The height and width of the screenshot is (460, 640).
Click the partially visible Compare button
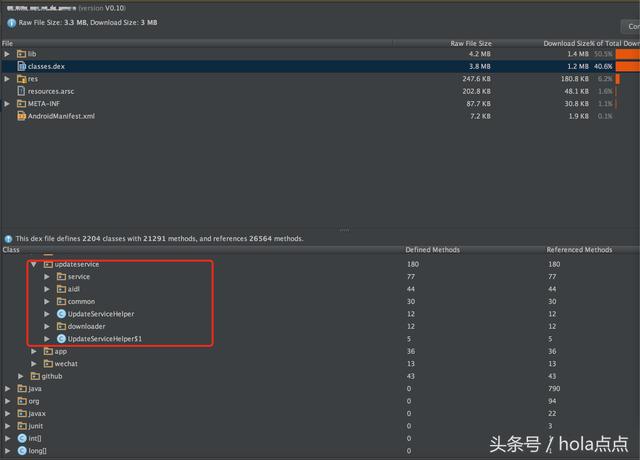click(631, 27)
